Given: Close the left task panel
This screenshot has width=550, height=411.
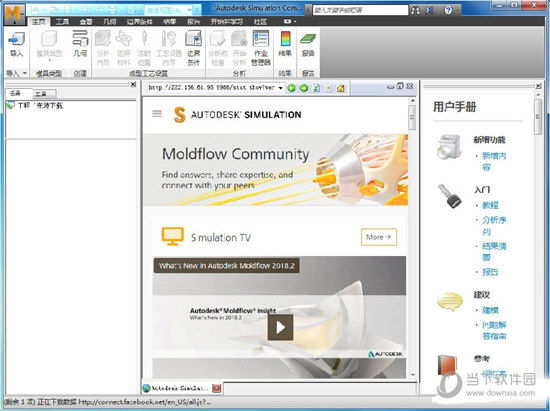Looking at the screenshot, I should click(x=133, y=85).
